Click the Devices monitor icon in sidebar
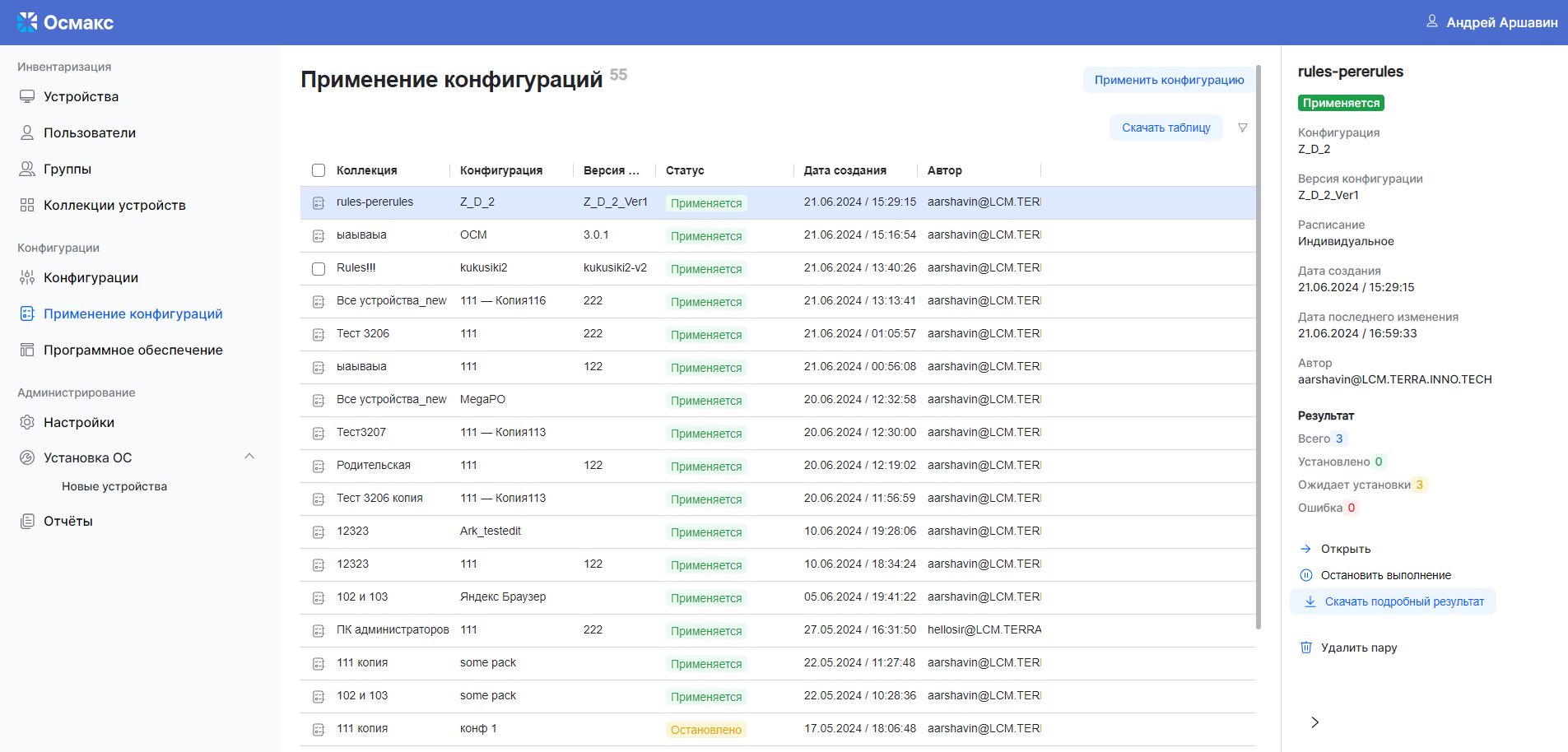Screen dimensions: 1568x752 [27, 96]
